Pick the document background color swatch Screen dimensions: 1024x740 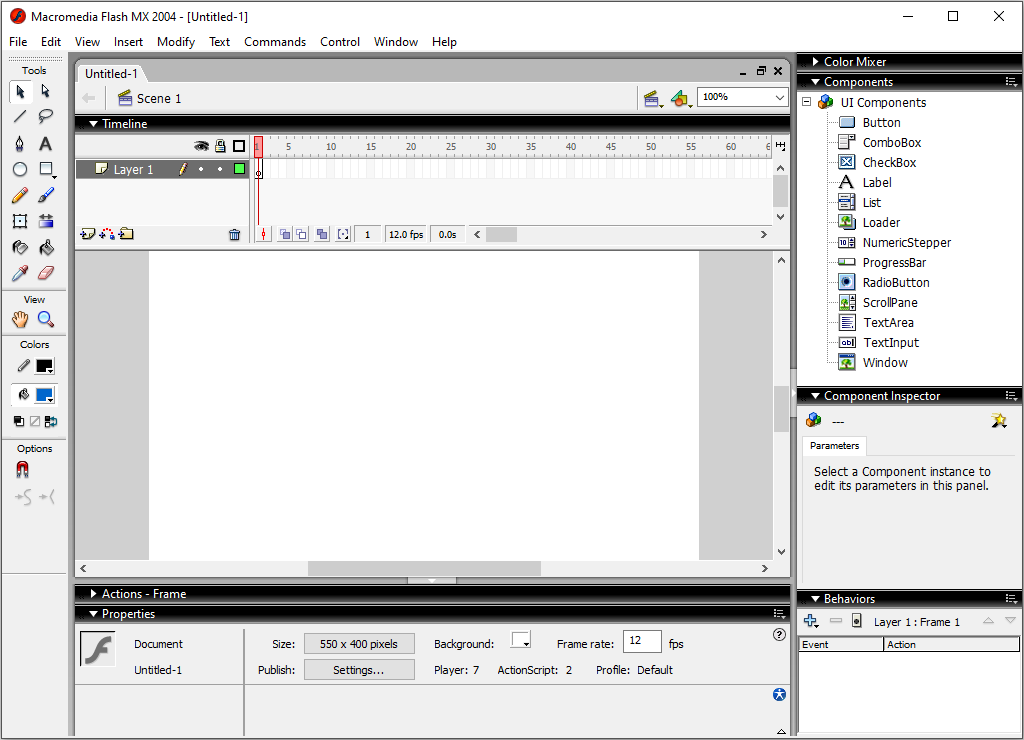[x=520, y=639]
